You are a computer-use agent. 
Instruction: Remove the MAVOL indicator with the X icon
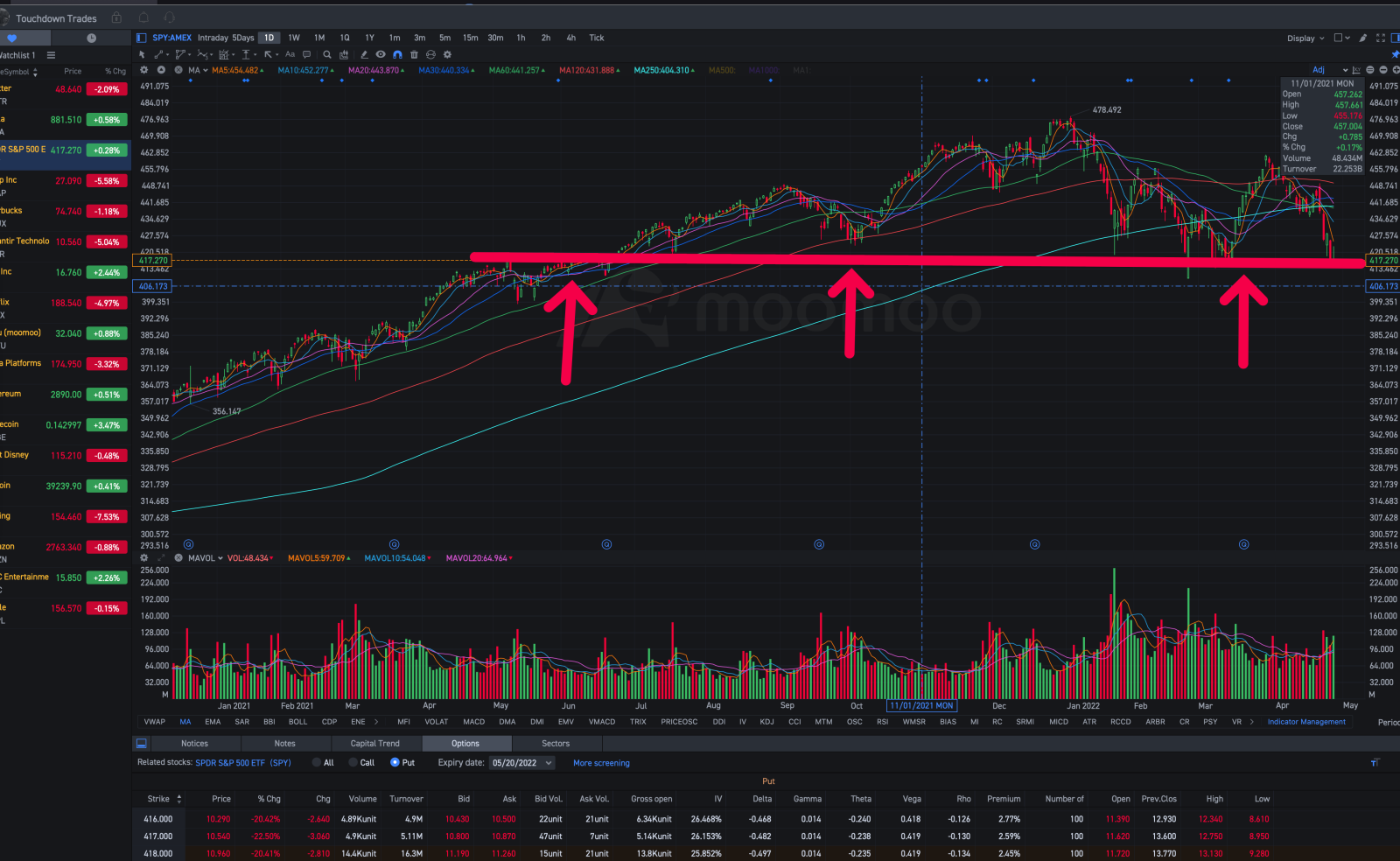point(178,557)
